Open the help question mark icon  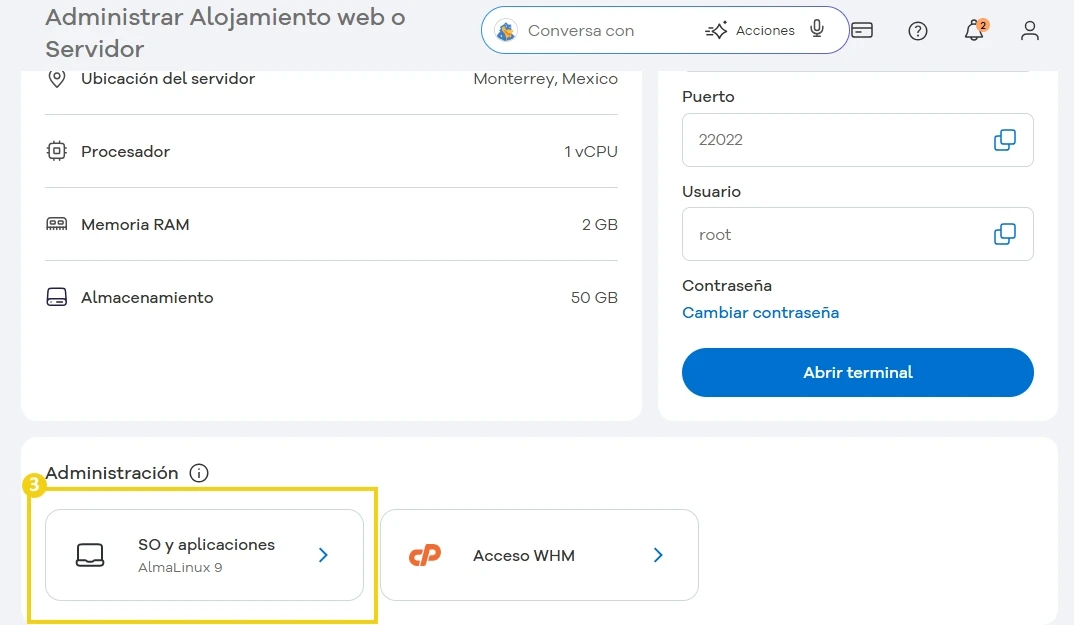point(917,31)
